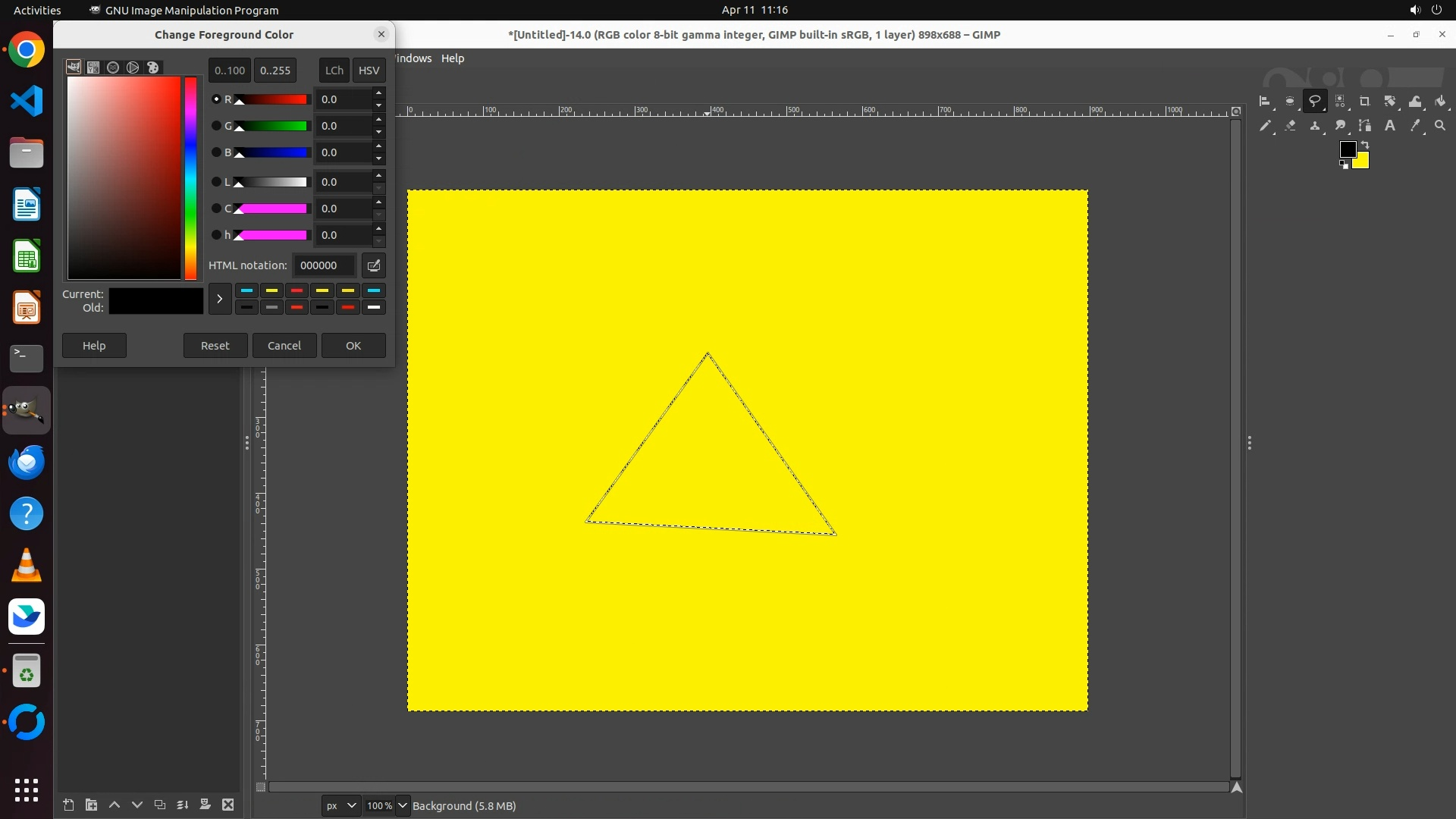Select the Bucket Fill tool
1456x819 pixels.
(1440, 101)
